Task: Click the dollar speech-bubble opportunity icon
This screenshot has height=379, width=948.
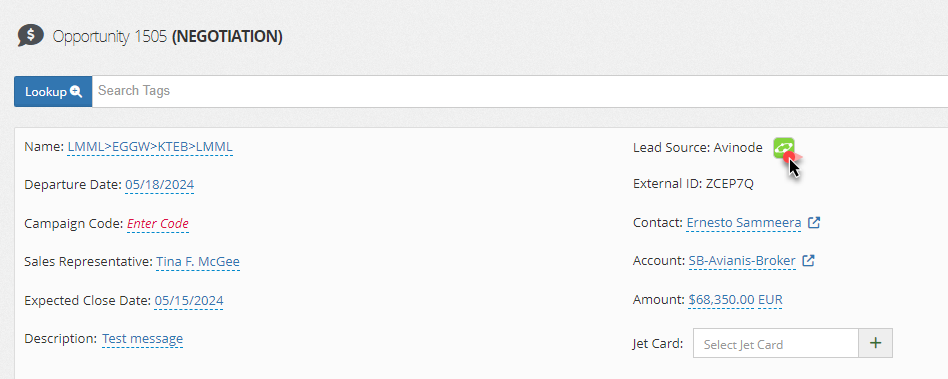Action: [30, 36]
